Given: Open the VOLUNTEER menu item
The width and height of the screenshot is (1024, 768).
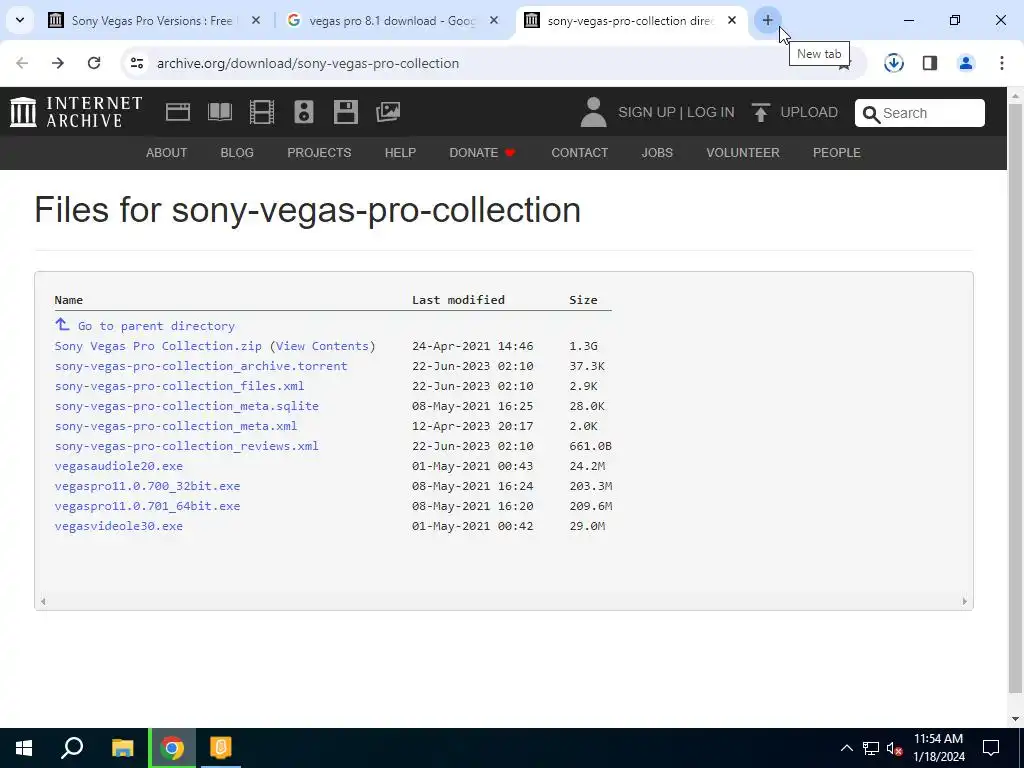Looking at the screenshot, I should (743, 153).
